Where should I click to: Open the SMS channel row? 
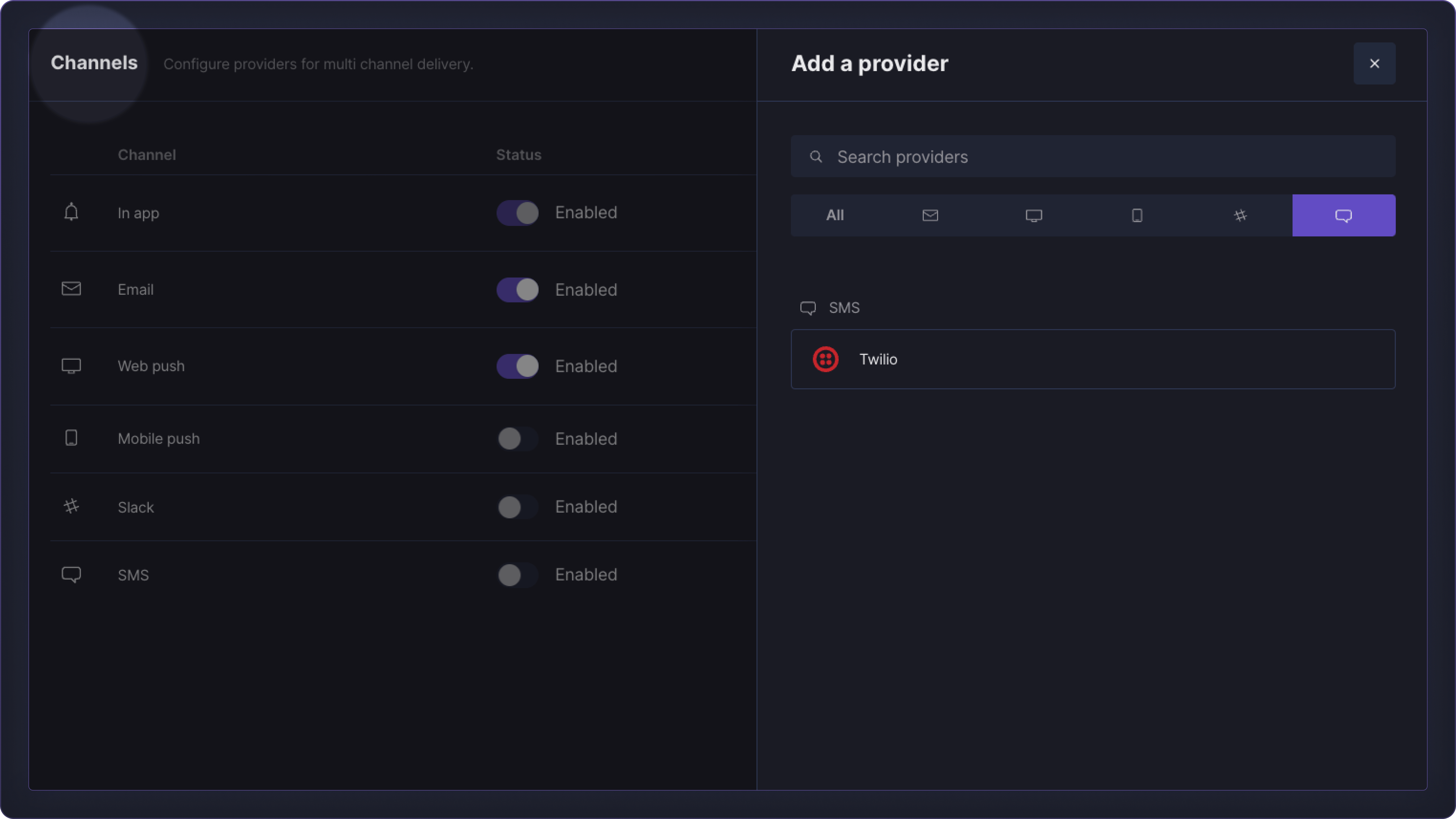coord(133,575)
